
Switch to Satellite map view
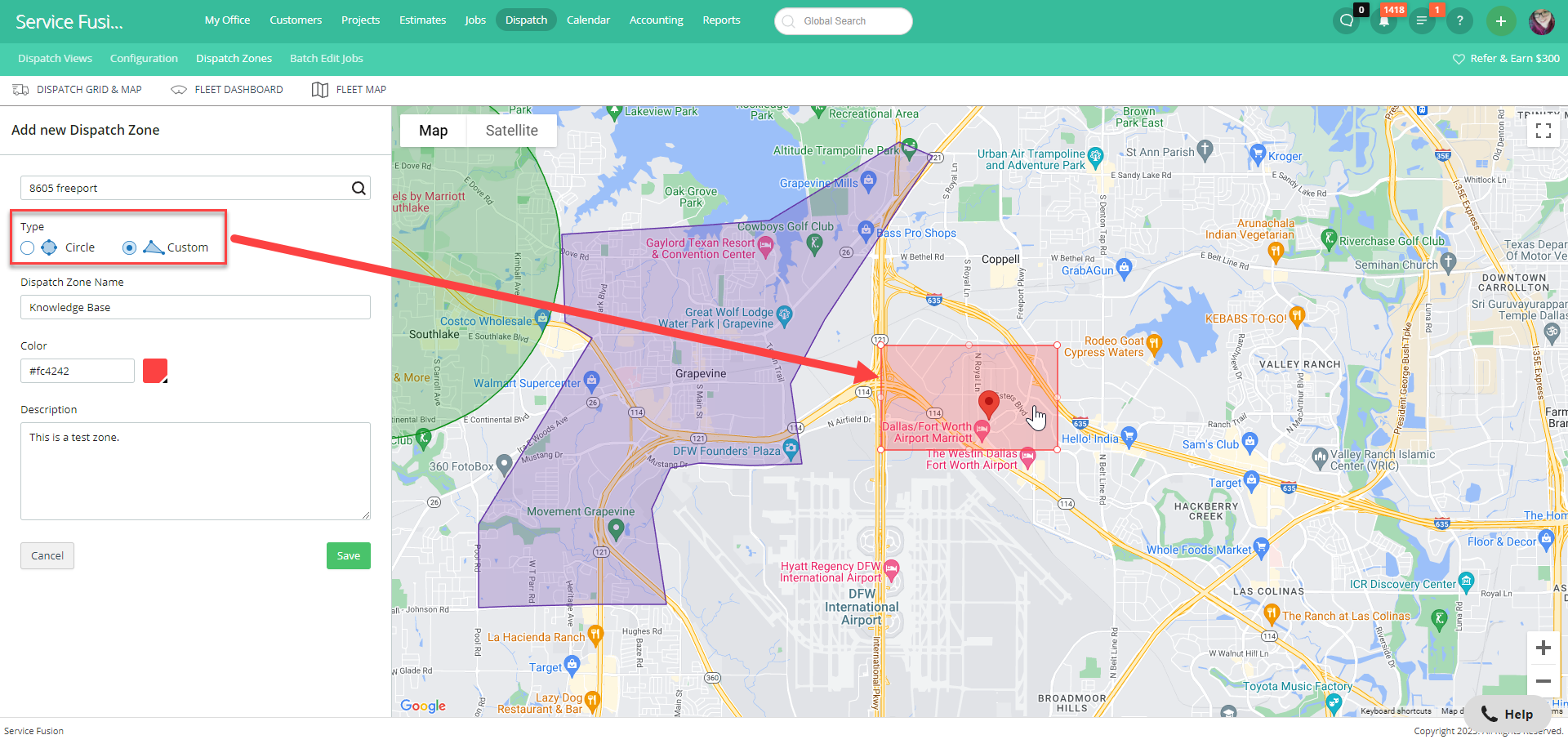(x=512, y=131)
